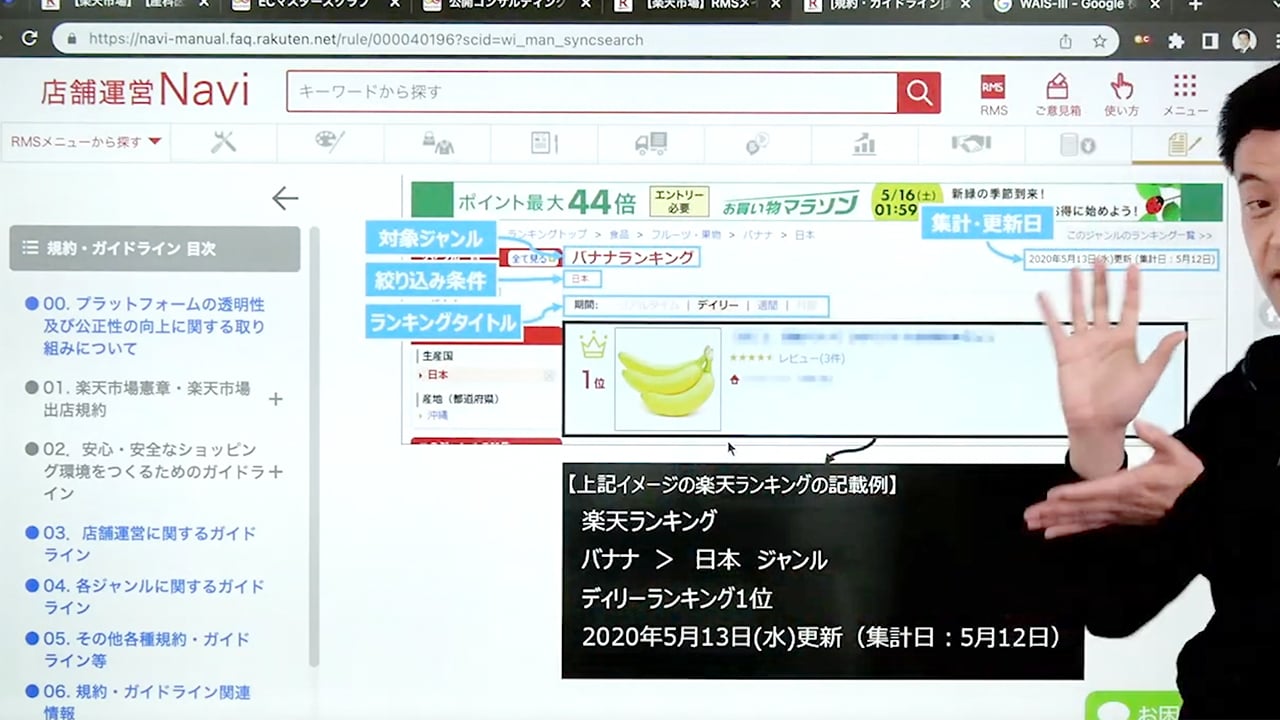Expand 02. 安心・安全なショッピング環境 plus sign
The height and width of the screenshot is (720, 1280).
click(x=276, y=471)
